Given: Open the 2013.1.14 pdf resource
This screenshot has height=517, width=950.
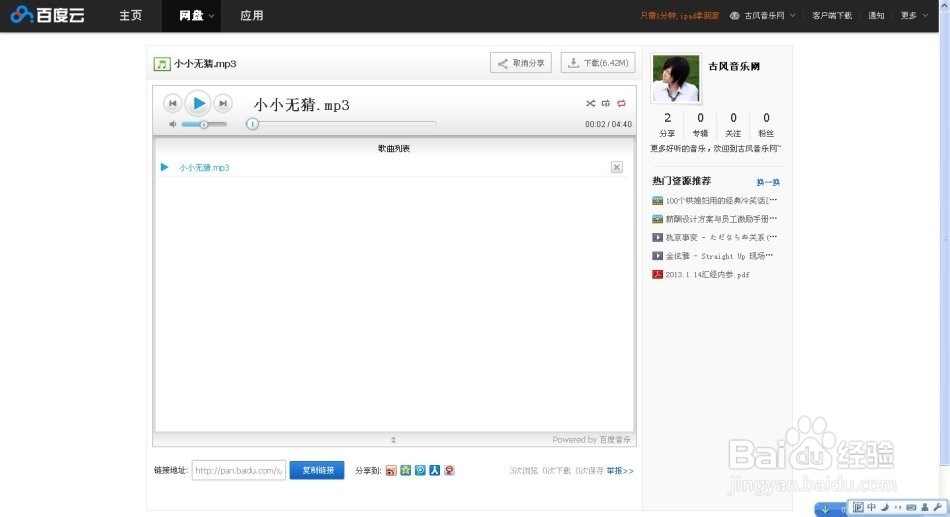Looking at the screenshot, I should pos(708,275).
